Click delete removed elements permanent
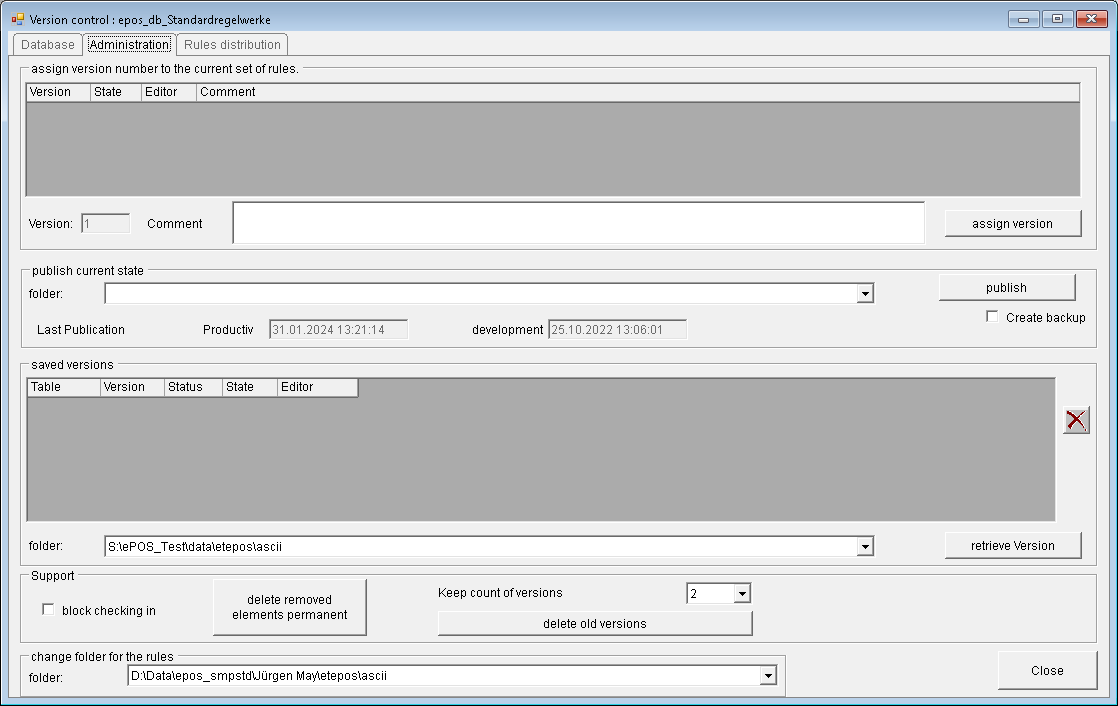The width and height of the screenshot is (1118, 706). pyautogui.click(x=289, y=607)
